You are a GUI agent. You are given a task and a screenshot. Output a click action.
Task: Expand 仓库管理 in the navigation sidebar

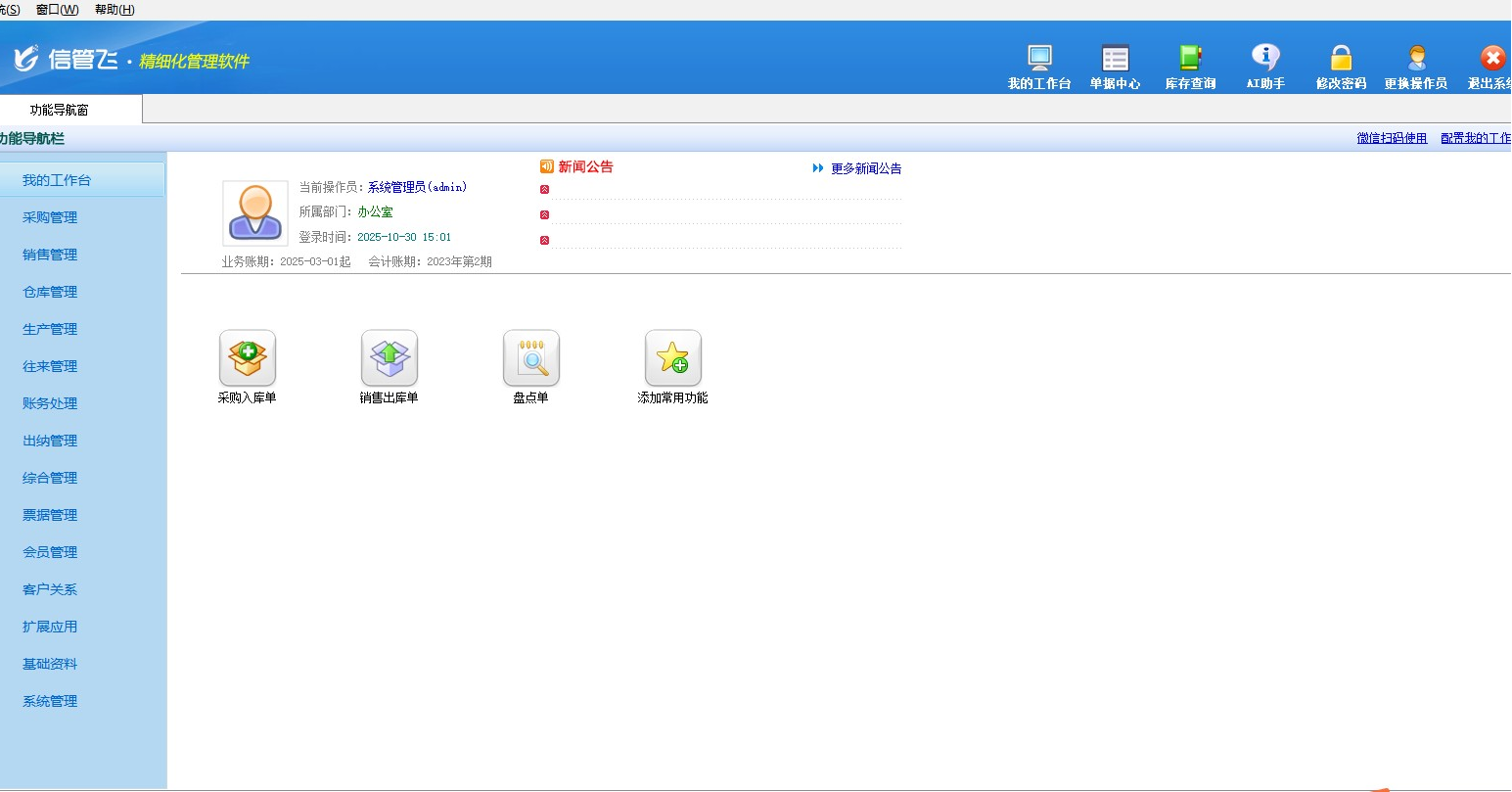click(x=50, y=292)
